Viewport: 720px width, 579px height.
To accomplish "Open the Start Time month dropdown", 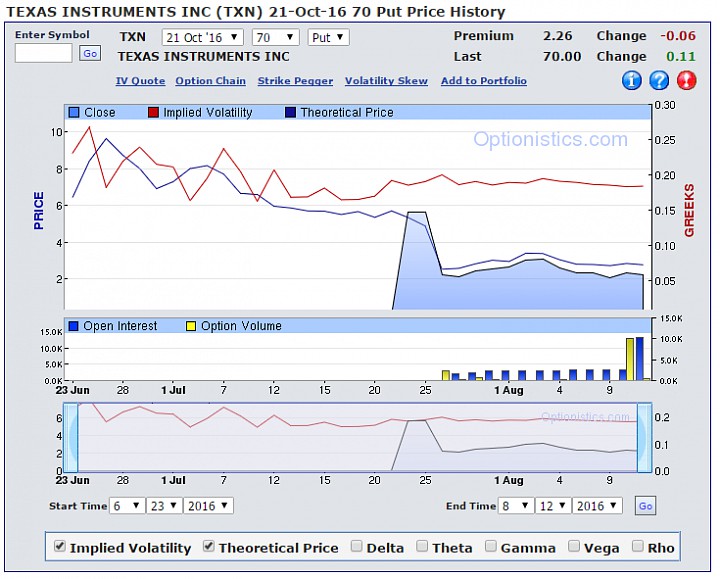I will pos(127,506).
